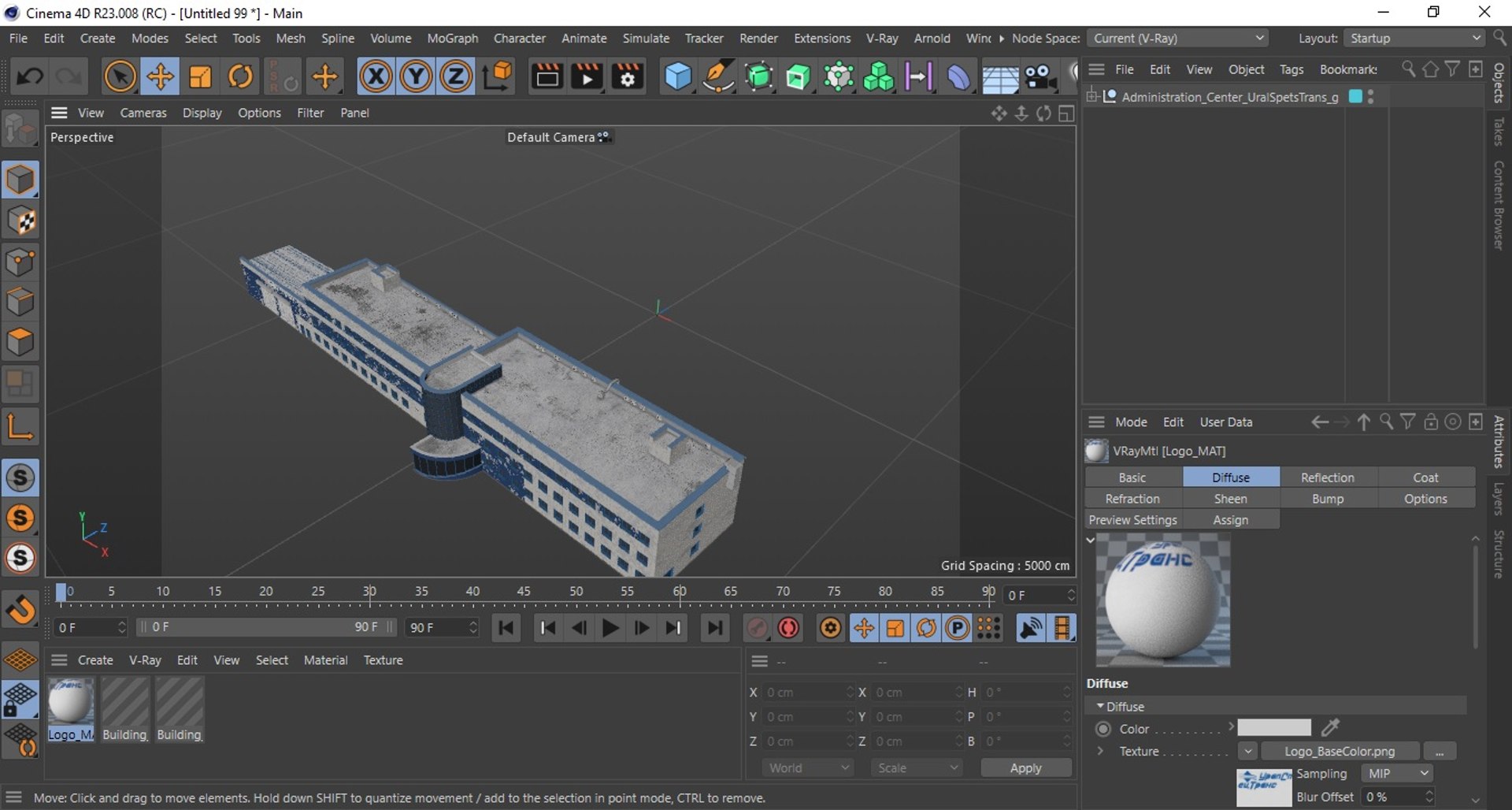
Task: Open Layout dropdown Startup
Action: 1415,38
